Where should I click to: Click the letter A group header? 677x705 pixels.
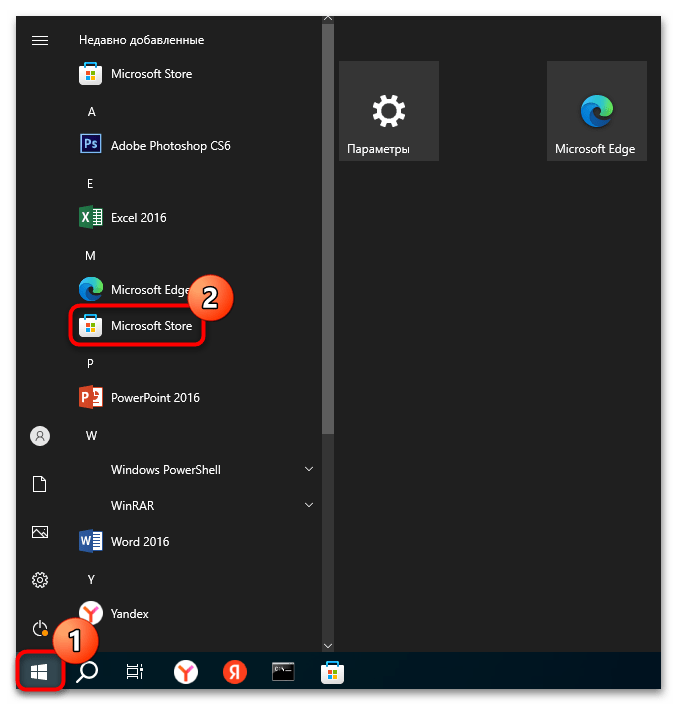coord(91,112)
